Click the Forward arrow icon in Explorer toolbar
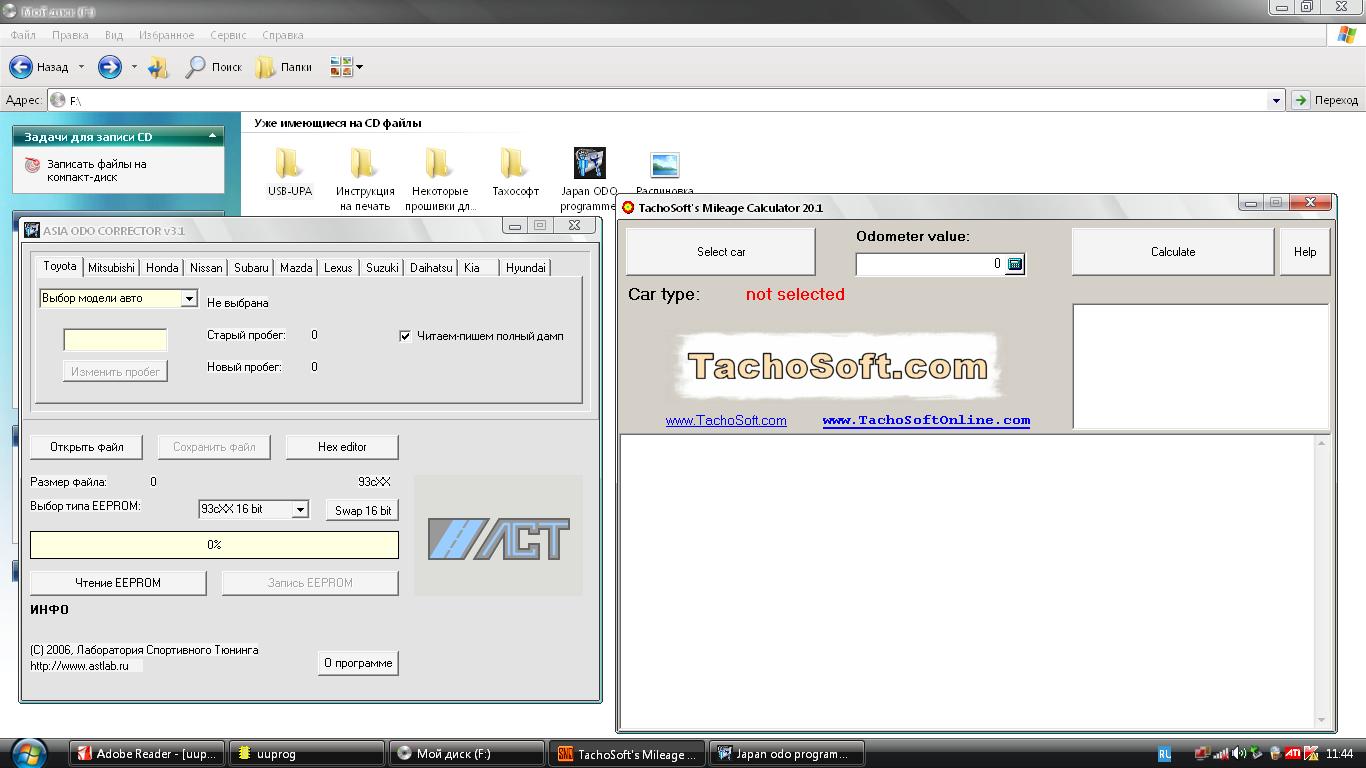 click(109, 67)
